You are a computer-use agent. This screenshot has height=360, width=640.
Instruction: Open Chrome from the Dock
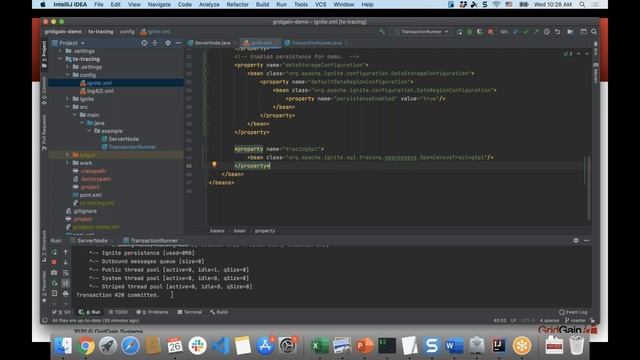[85, 346]
